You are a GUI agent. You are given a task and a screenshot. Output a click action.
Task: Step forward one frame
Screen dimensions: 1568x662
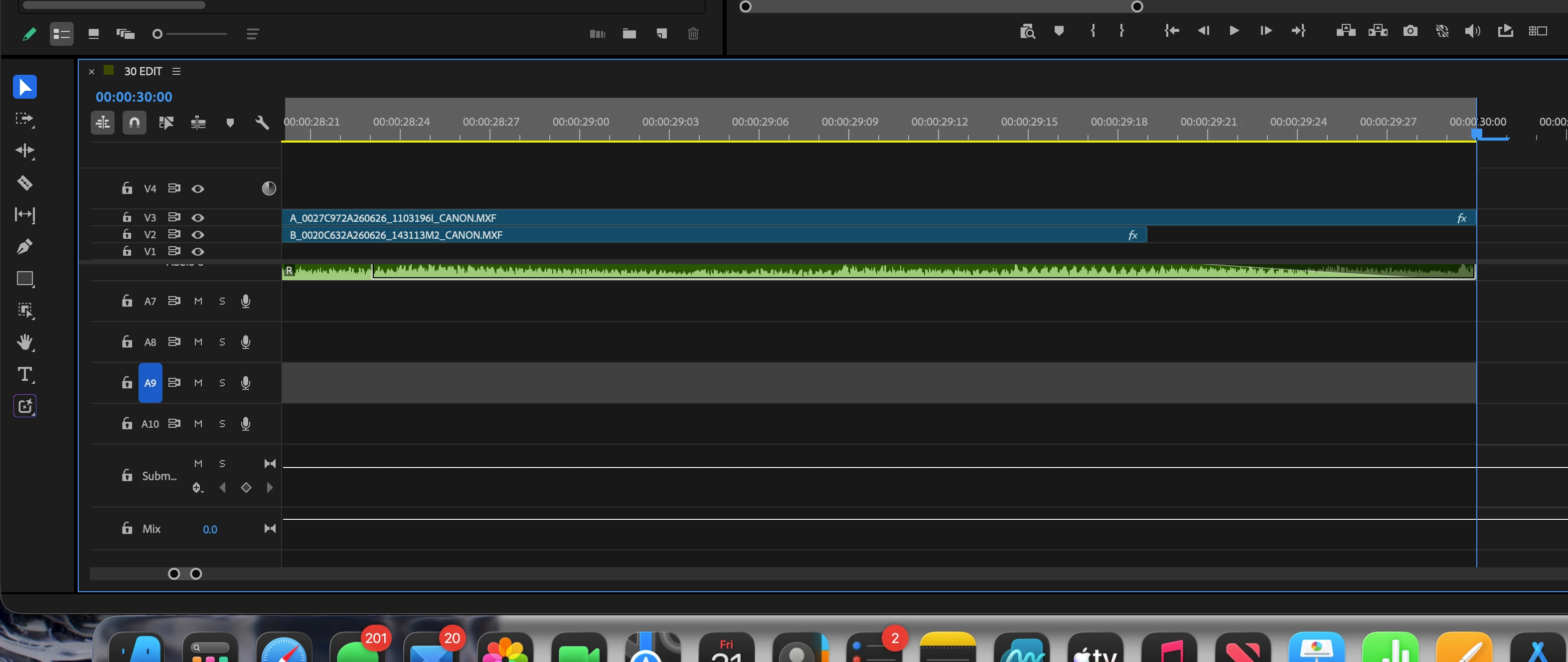[1266, 30]
